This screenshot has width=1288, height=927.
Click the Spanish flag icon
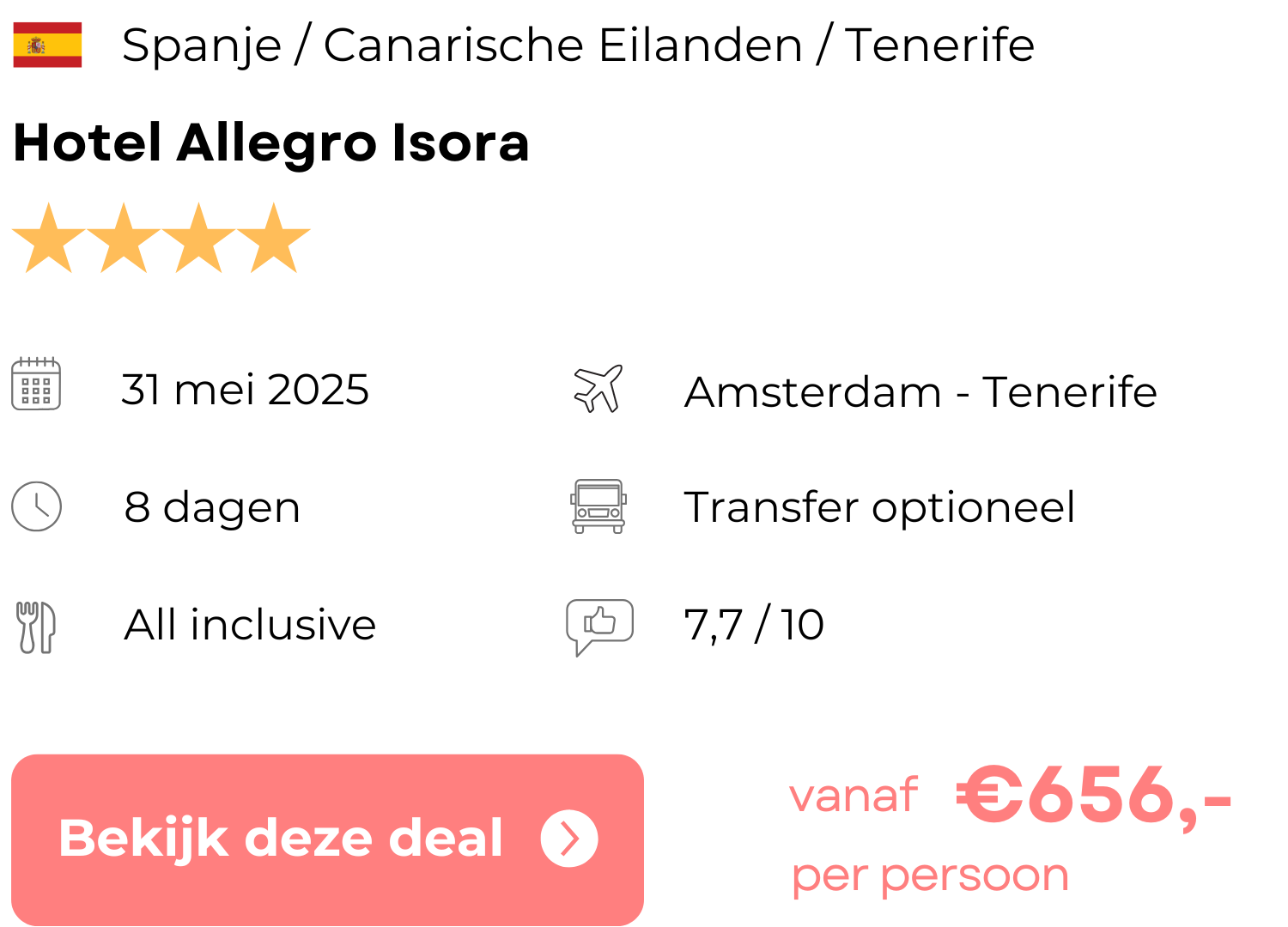(47, 45)
